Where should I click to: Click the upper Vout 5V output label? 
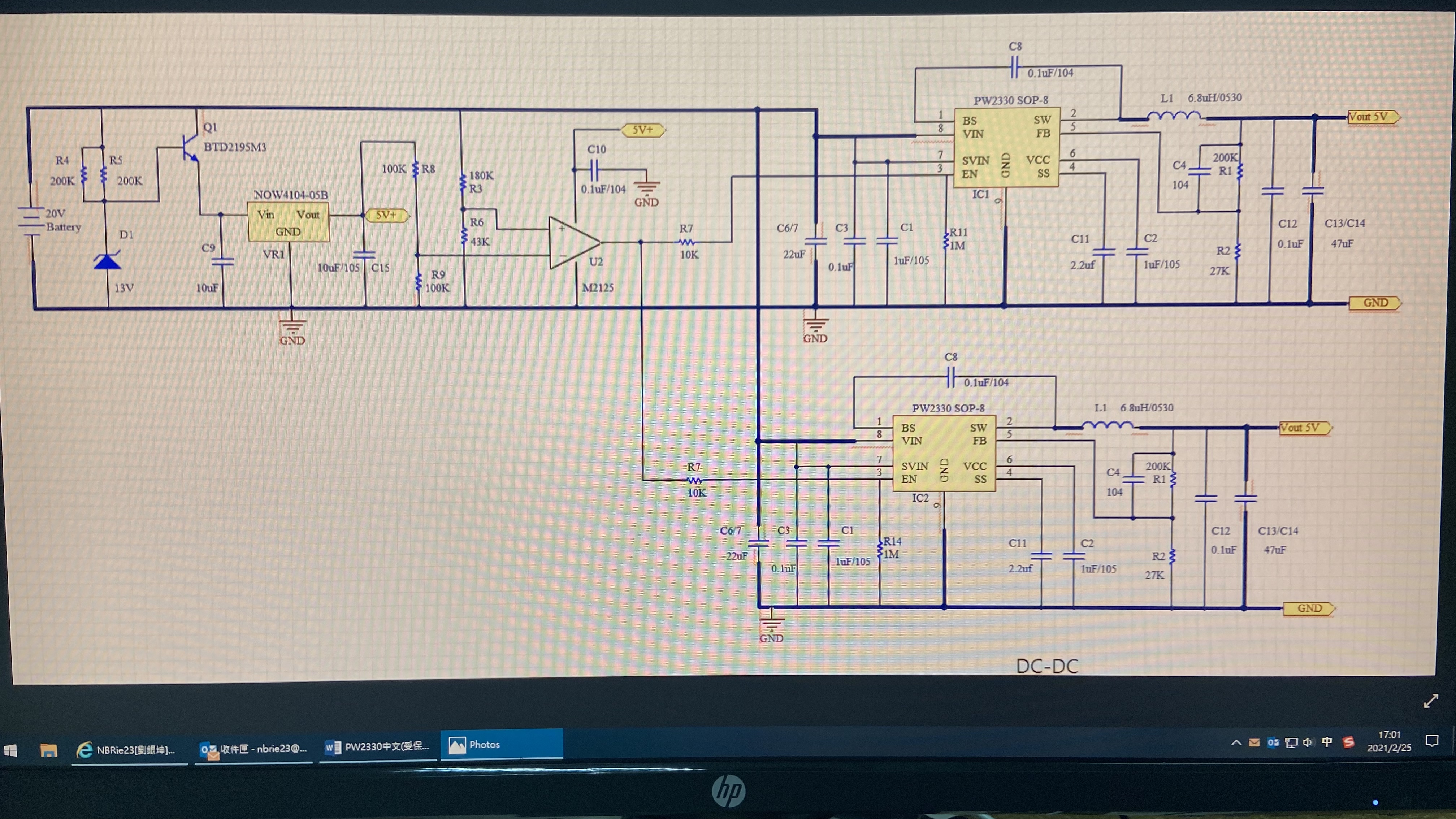click(x=1373, y=117)
